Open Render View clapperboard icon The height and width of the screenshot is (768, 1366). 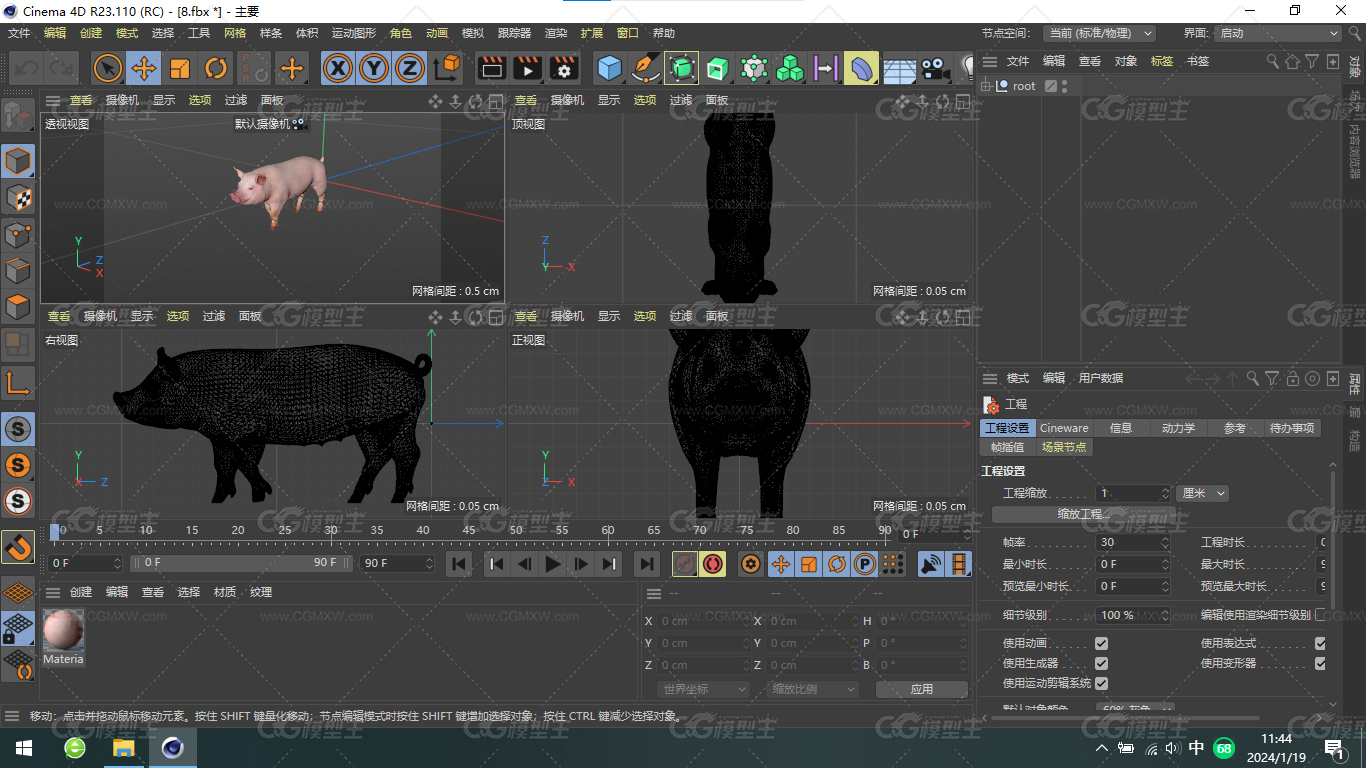point(491,68)
